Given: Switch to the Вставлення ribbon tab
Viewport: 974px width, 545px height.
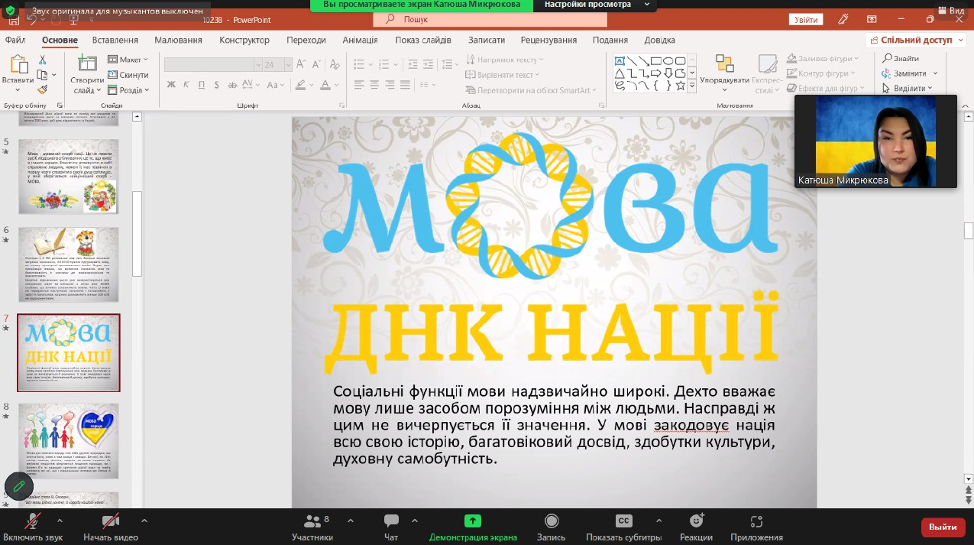Looking at the screenshot, I should click(x=115, y=40).
